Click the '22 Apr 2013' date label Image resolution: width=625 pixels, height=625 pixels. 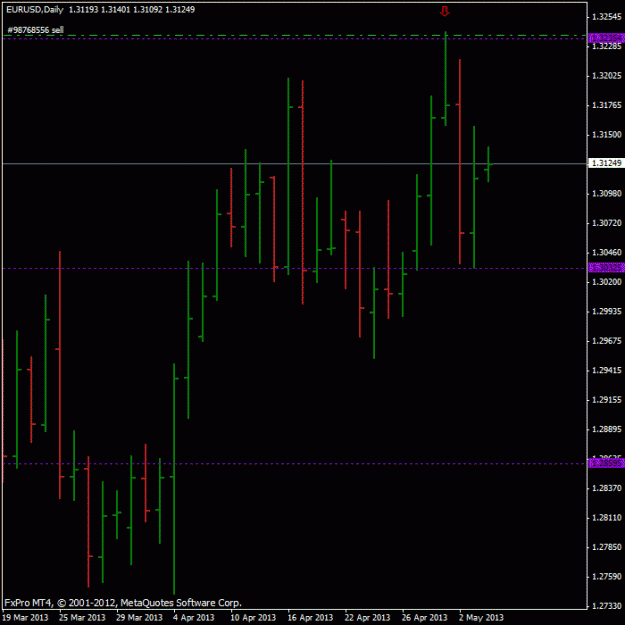(368, 618)
